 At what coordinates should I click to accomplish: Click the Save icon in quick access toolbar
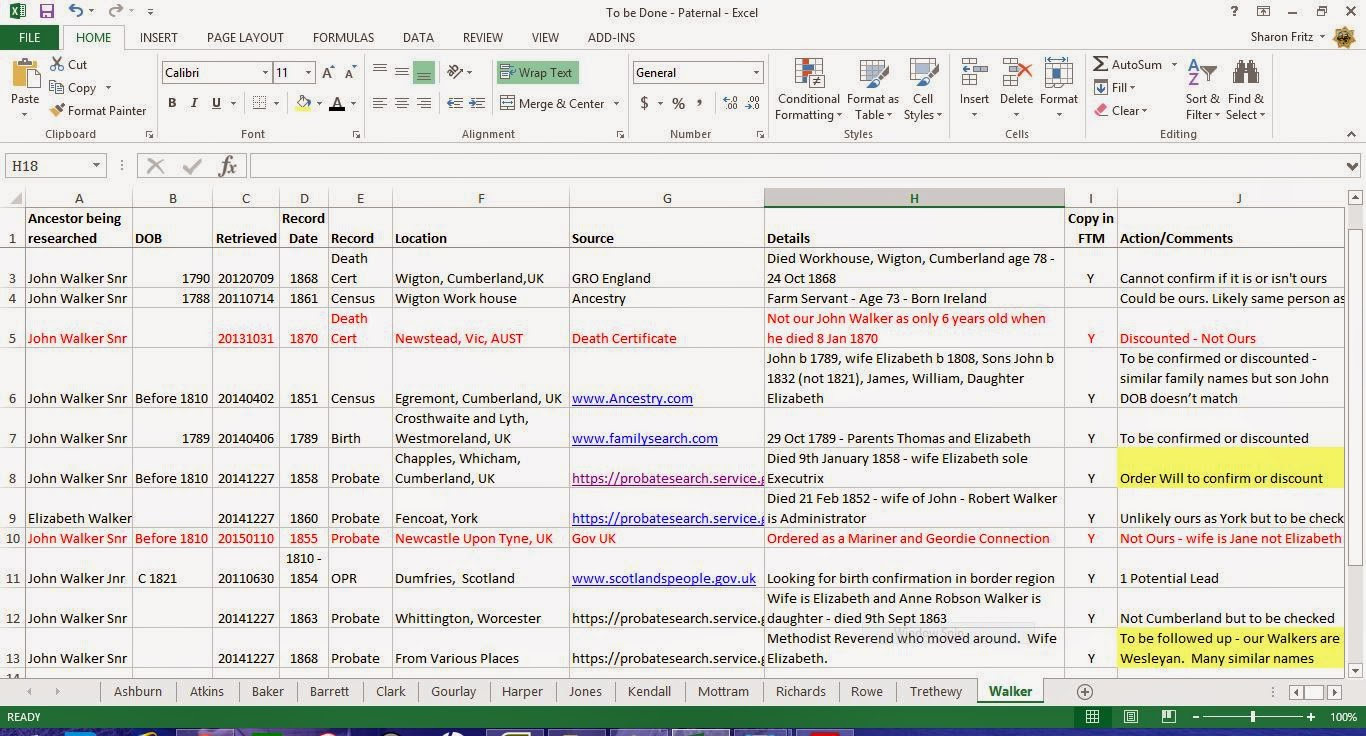coord(46,12)
